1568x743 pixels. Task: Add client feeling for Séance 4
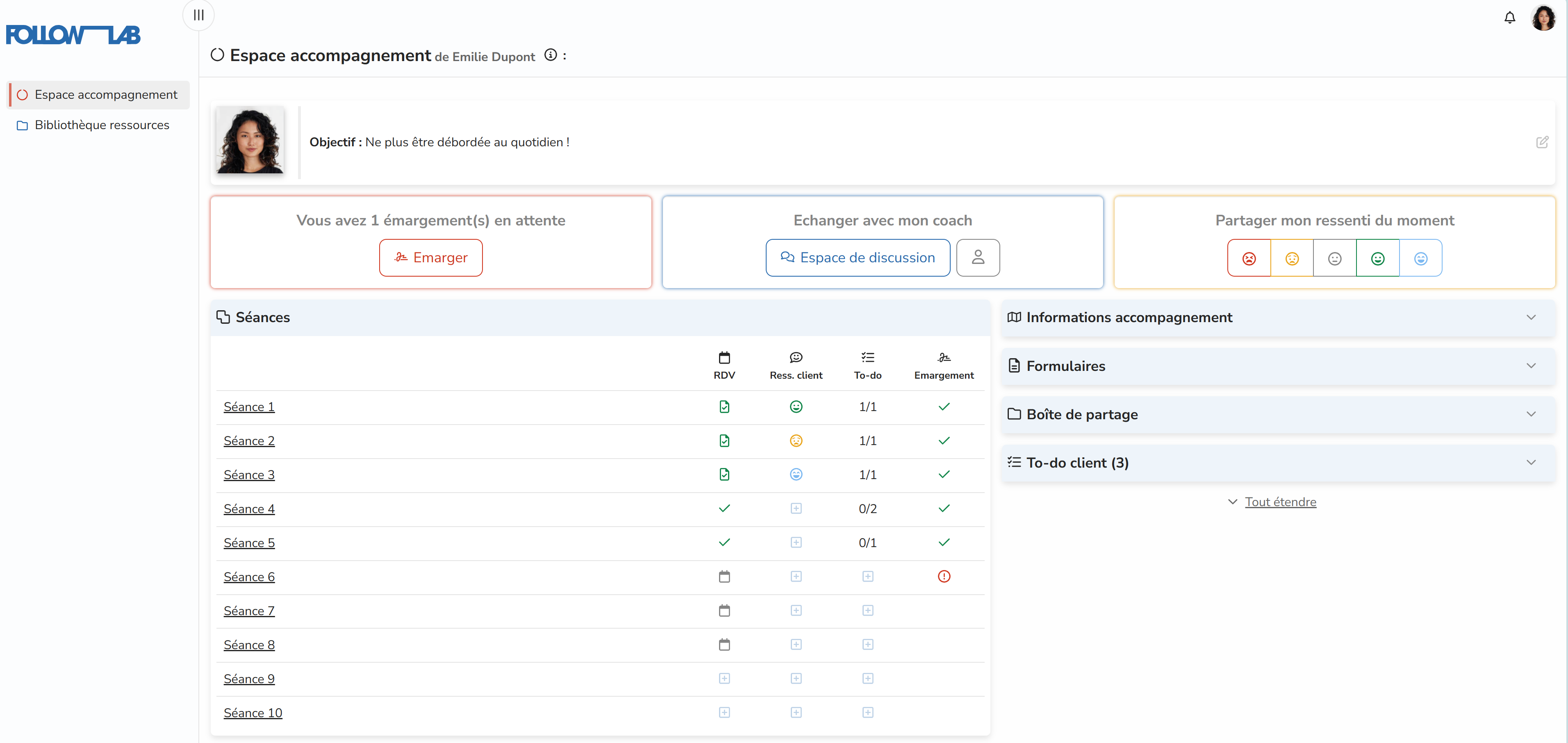tap(796, 508)
